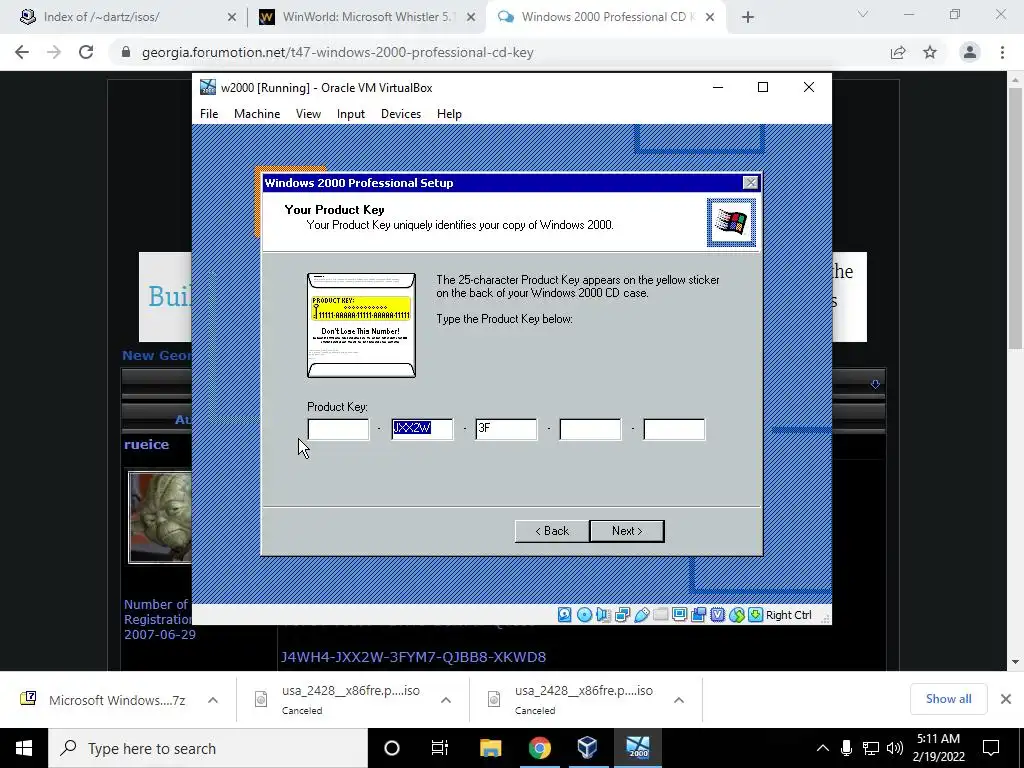Open the VirtualBox Input menu
The width and height of the screenshot is (1024, 768).
coord(351,114)
